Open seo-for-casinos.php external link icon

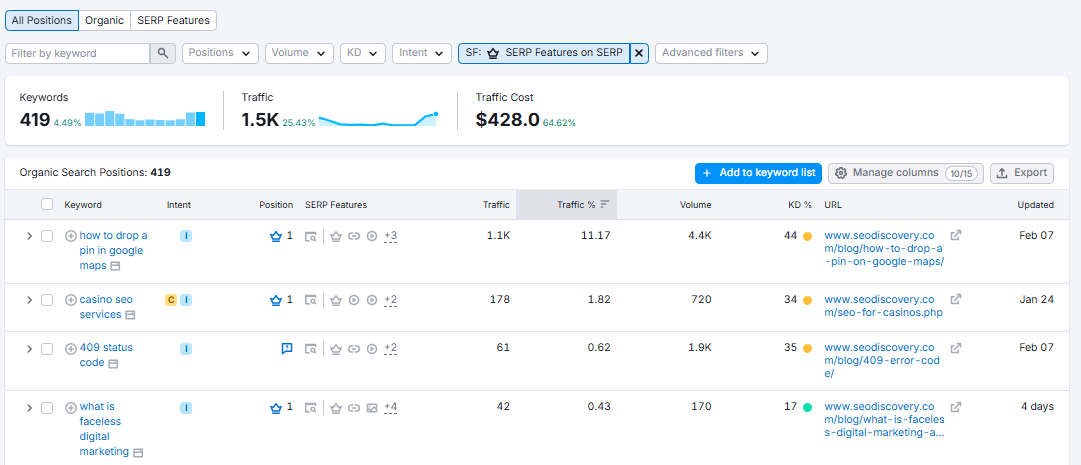956,299
